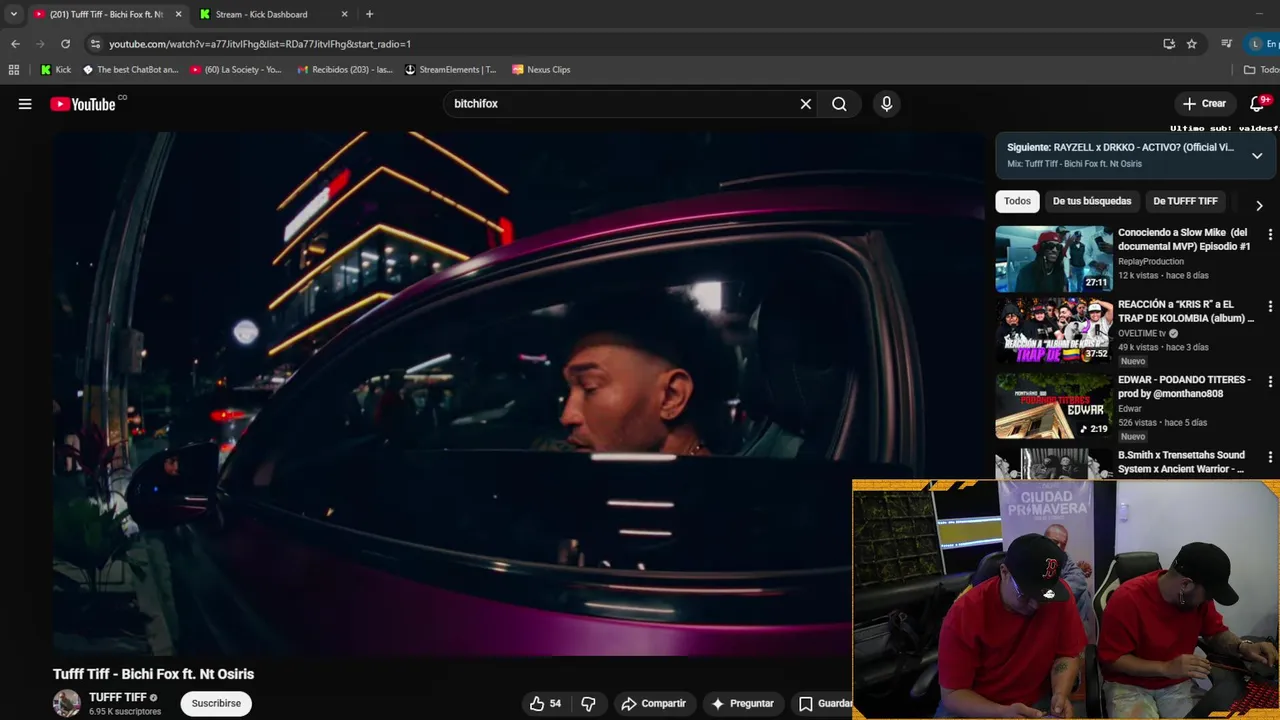Go back with browser back arrow
This screenshot has height=720, width=1280.
(15, 44)
